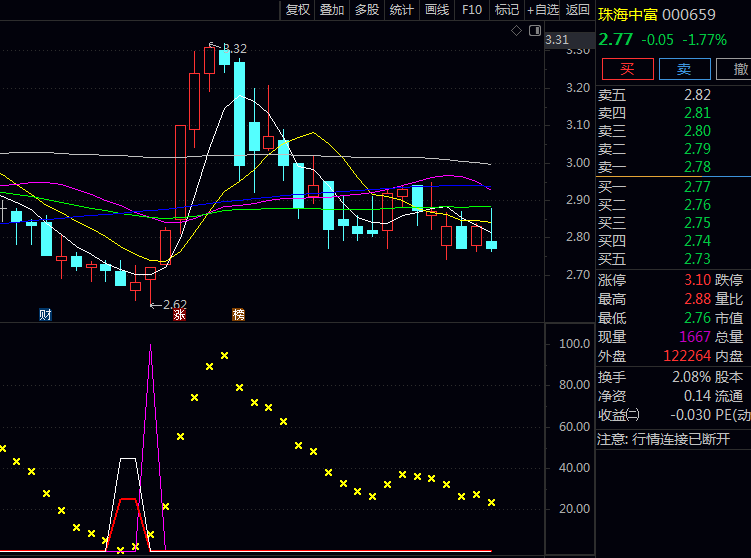Open the 叠加 overlay menu
Screen dimensions: 751x558
[x=332, y=10]
